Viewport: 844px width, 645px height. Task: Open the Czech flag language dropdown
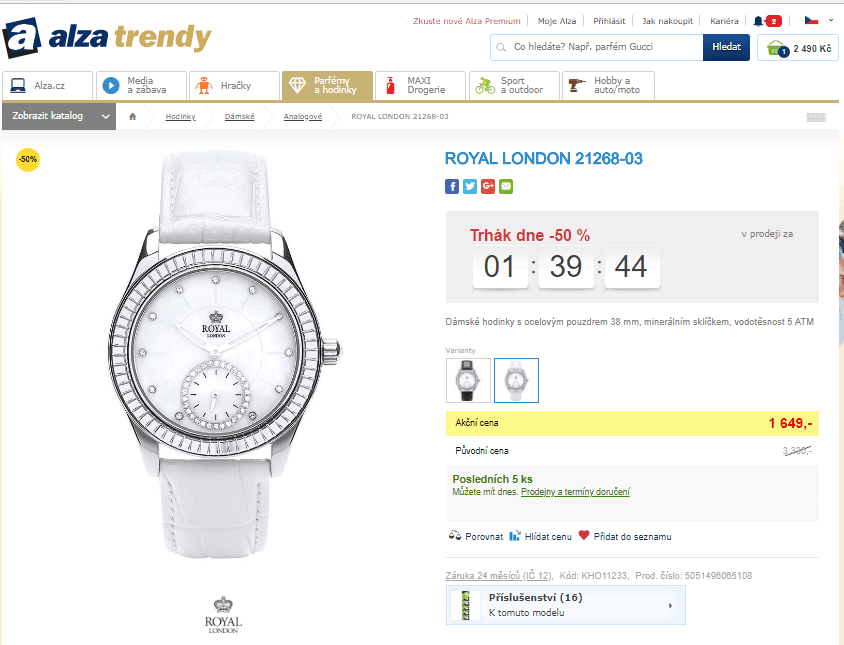(x=818, y=20)
